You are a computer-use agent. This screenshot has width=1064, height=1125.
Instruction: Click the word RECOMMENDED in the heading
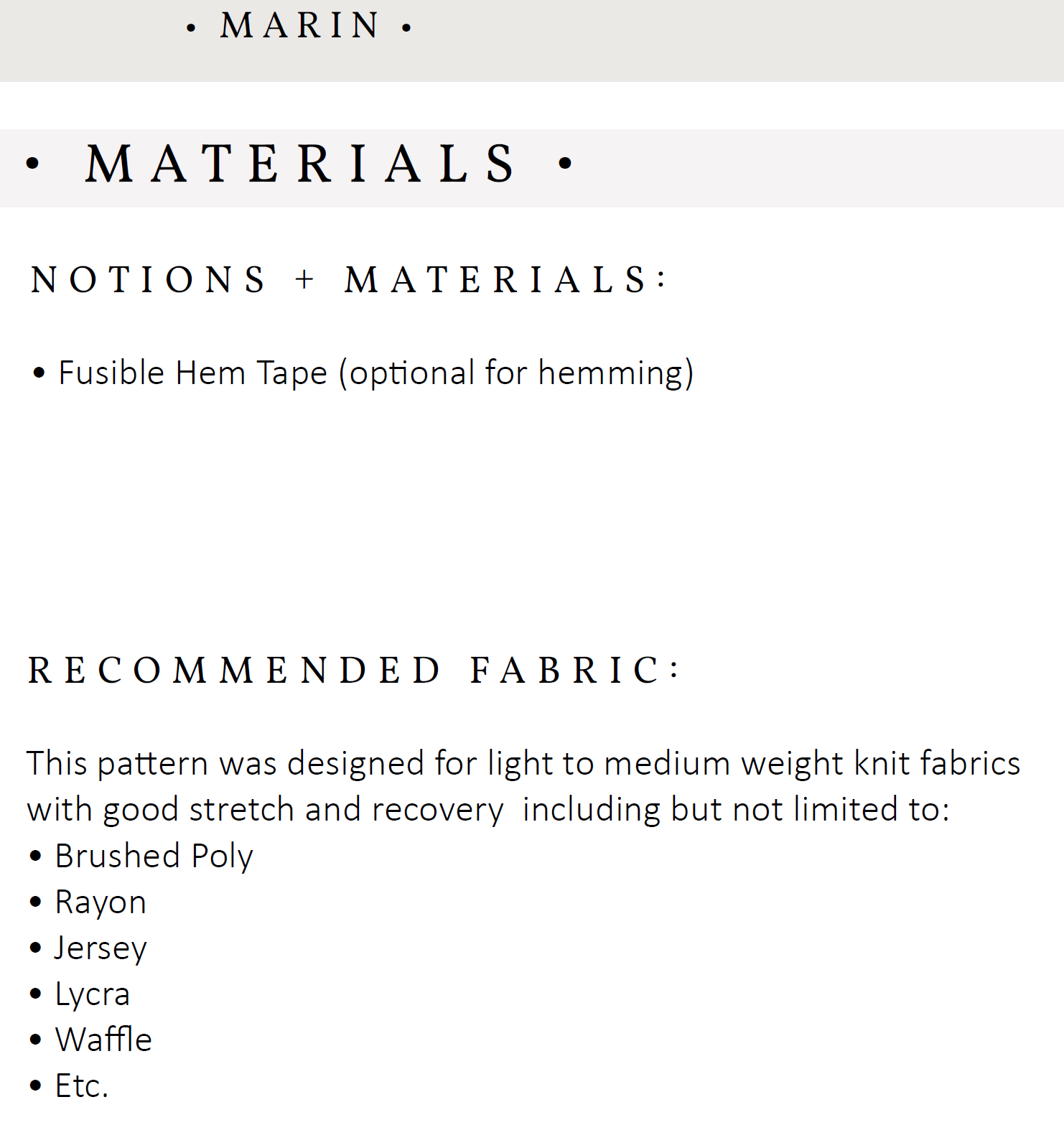(x=234, y=671)
